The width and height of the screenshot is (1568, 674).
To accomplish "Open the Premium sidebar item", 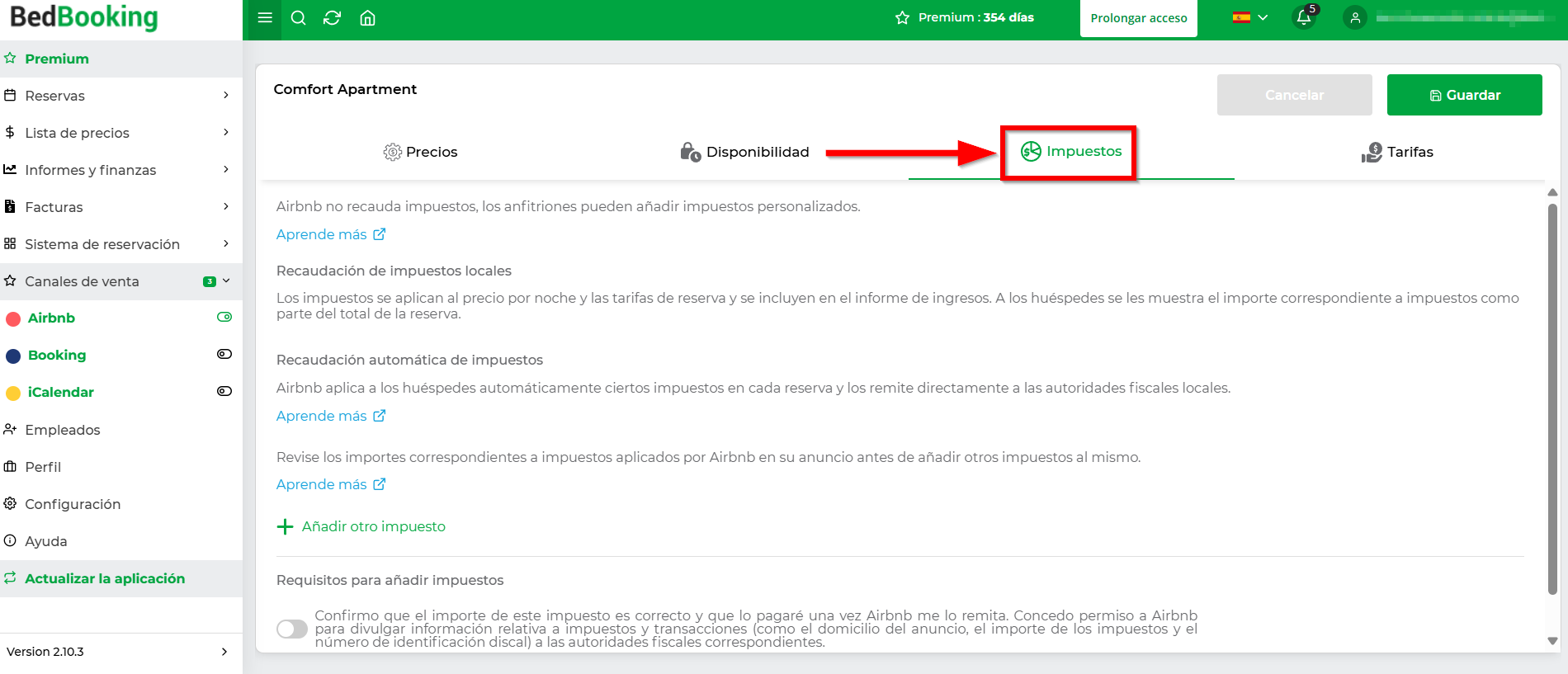I will coord(121,59).
